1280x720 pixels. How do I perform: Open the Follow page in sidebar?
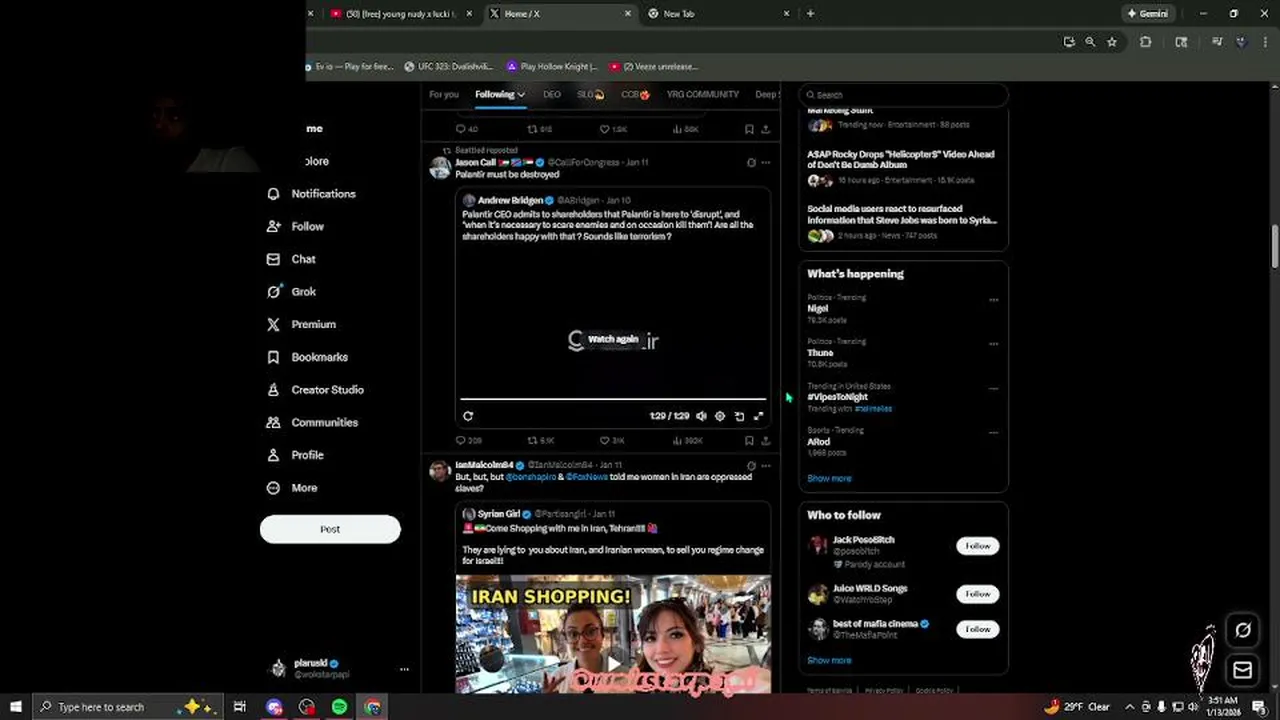[x=295, y=227]
